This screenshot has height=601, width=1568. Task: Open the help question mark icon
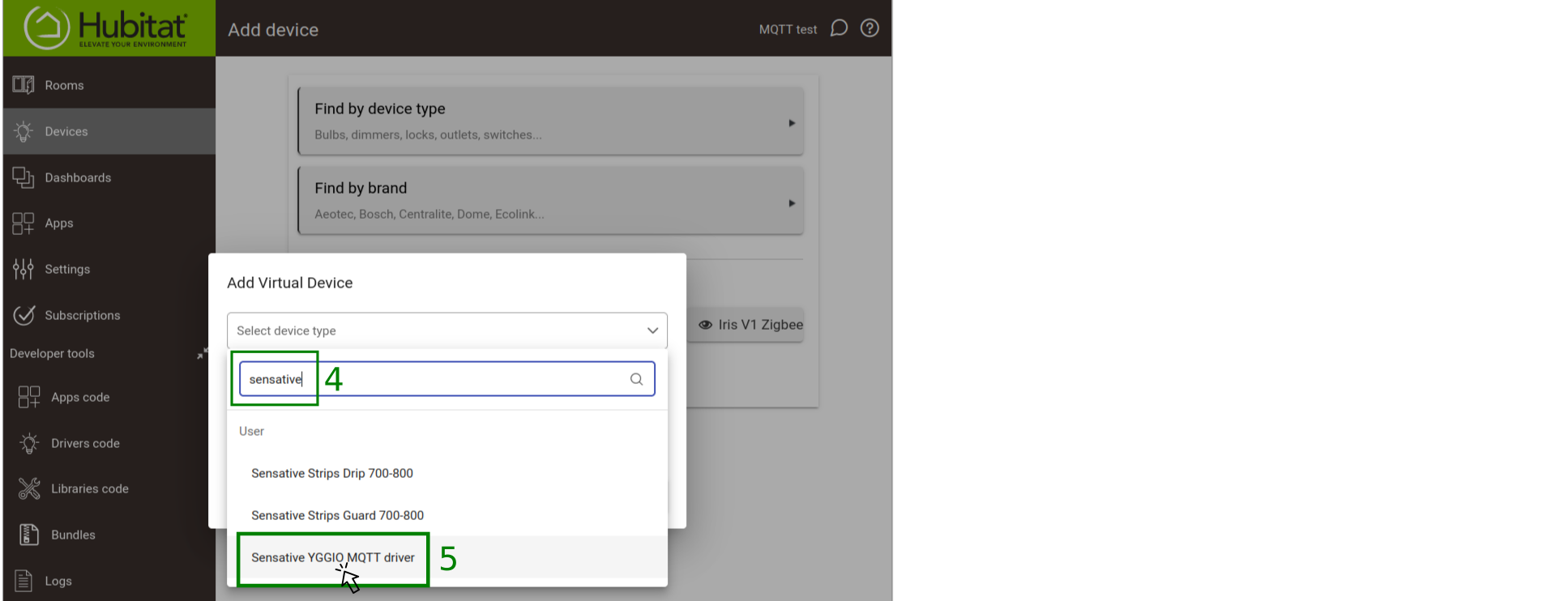pyautogui.click(x=869, y=28)
